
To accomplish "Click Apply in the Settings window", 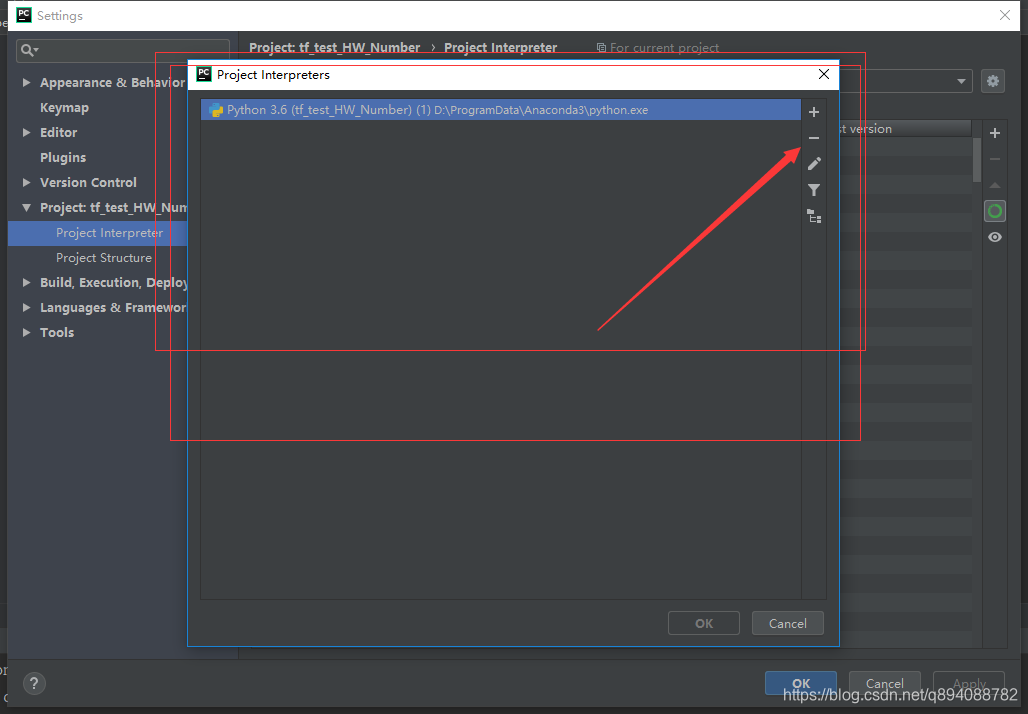I will tap(968, 683).
